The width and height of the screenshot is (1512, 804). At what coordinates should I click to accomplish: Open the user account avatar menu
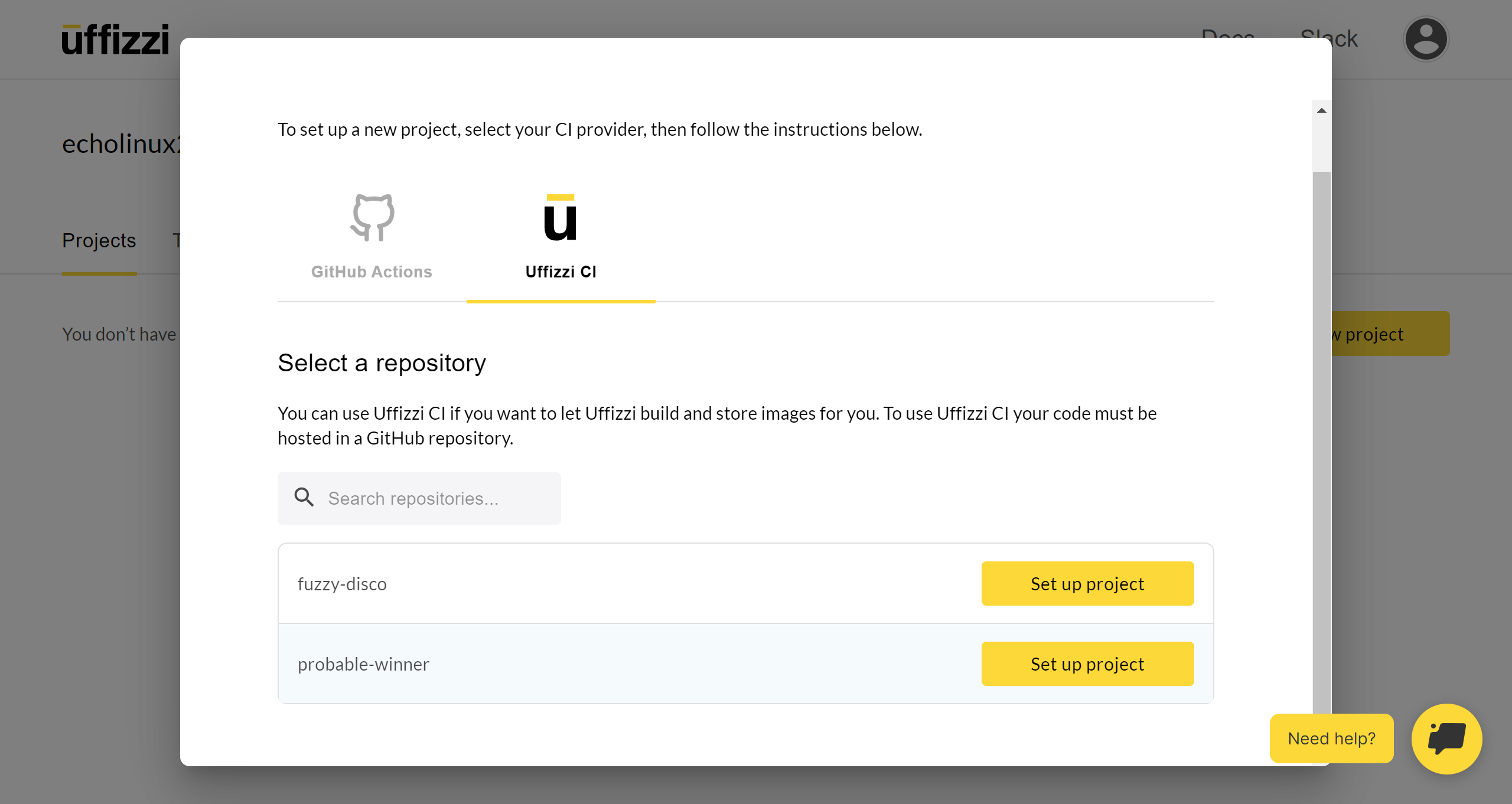[x=1426, y=39]
